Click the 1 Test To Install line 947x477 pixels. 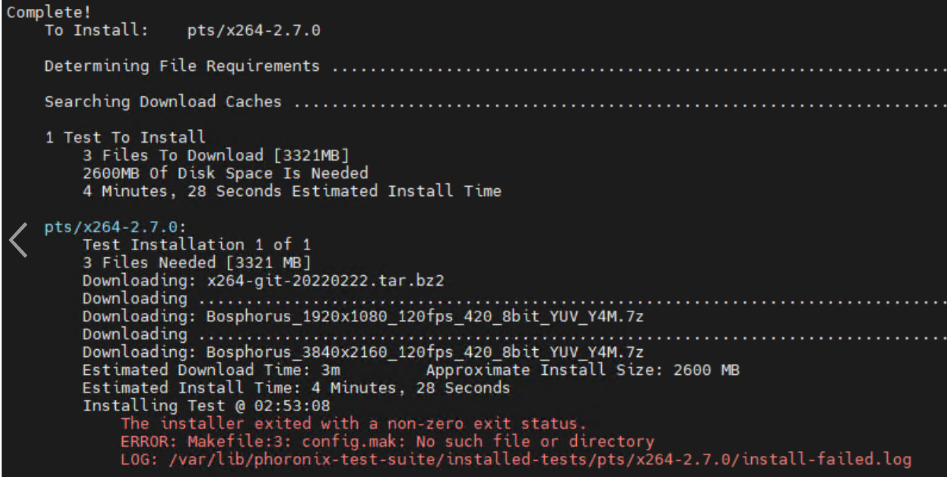(x=126, y=137)
